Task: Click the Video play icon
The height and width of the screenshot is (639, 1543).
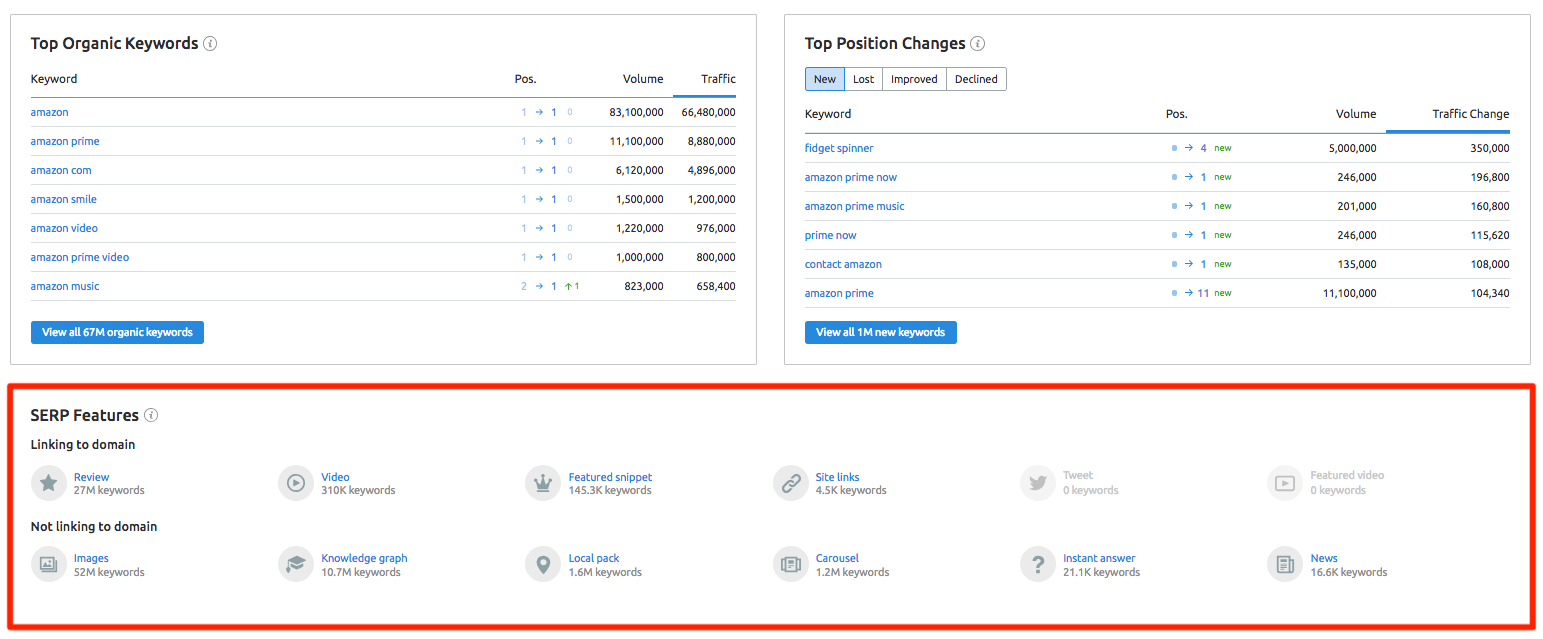Action: (295, 483)
